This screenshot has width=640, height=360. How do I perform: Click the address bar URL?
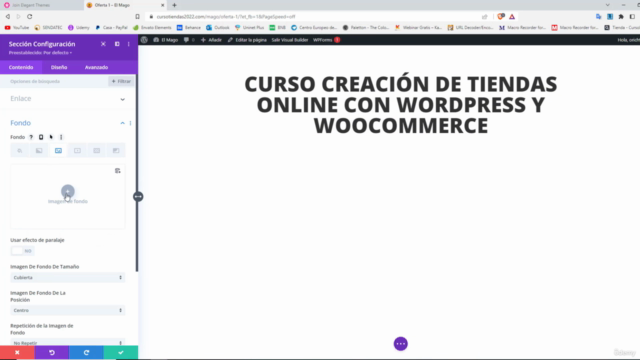coord(226,17)
